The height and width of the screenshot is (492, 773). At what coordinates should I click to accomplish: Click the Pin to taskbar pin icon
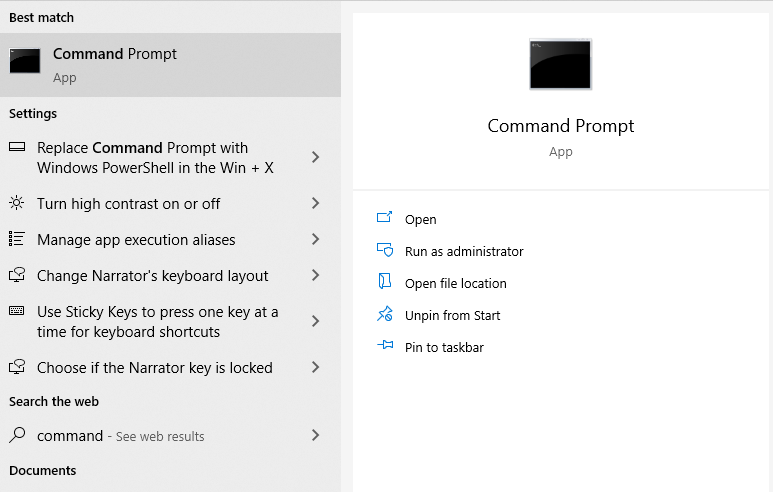[384, 347]
